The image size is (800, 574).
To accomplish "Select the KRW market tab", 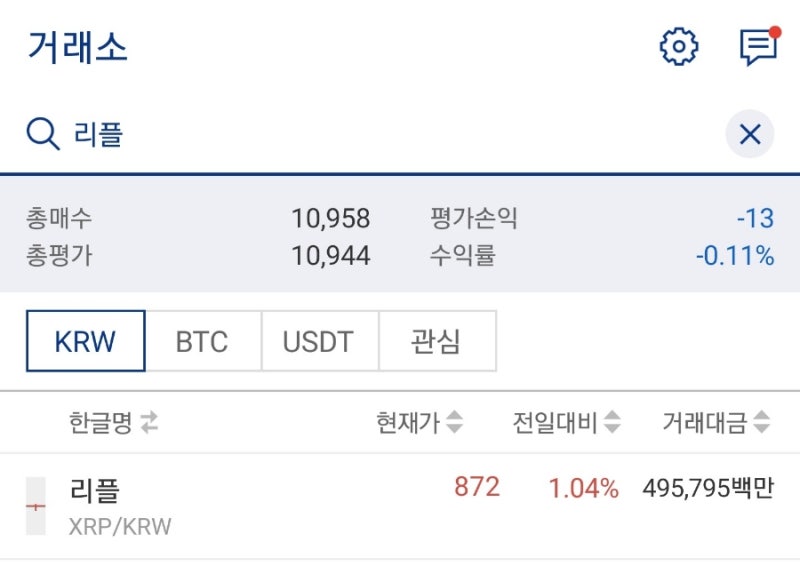I will pyautogui.click(x=86, y=341).
